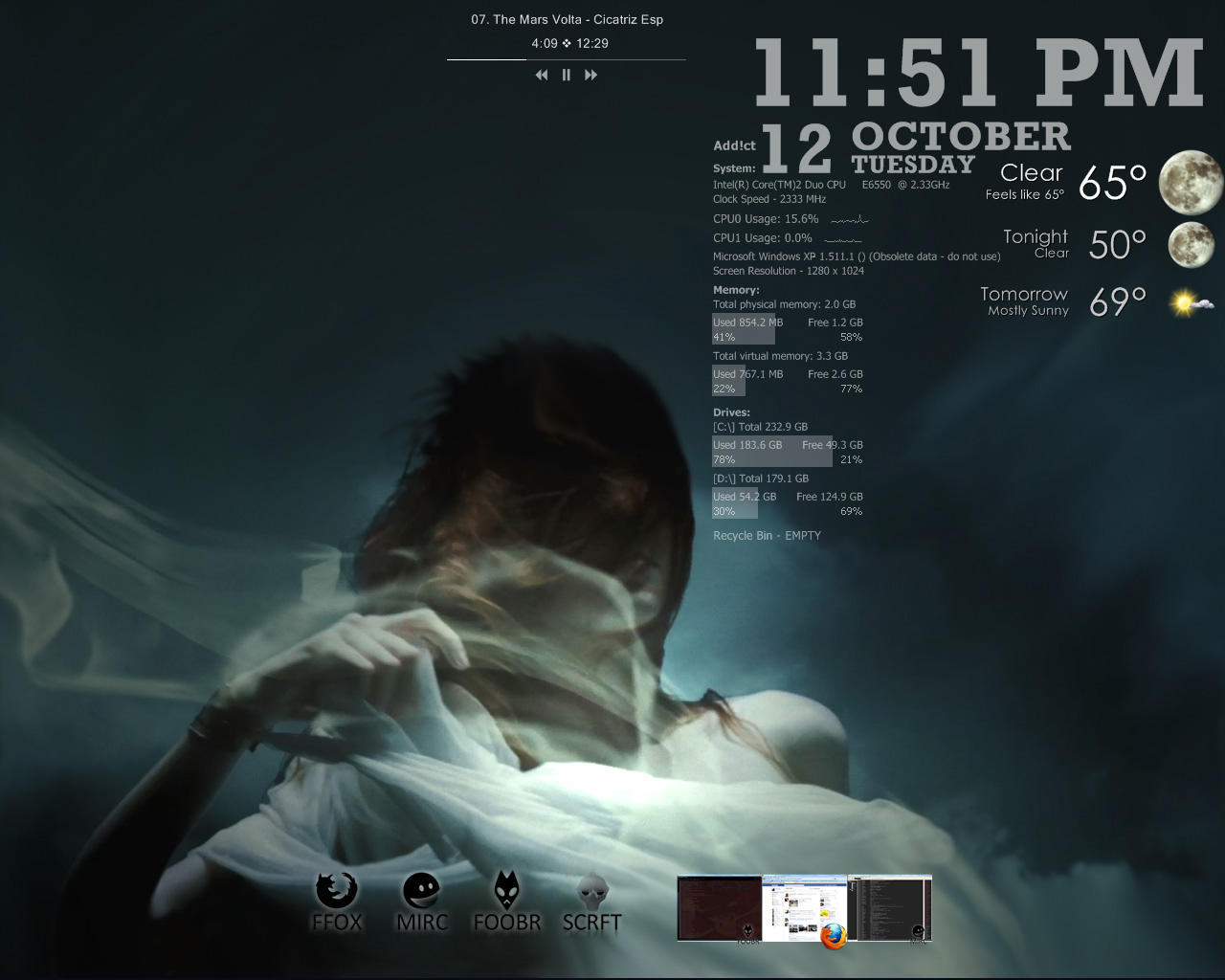The width and height of the screenshot is (1225, 980).
Task: Click 'Free 124.9 GB' on the D drive
Action: [830, 497]
